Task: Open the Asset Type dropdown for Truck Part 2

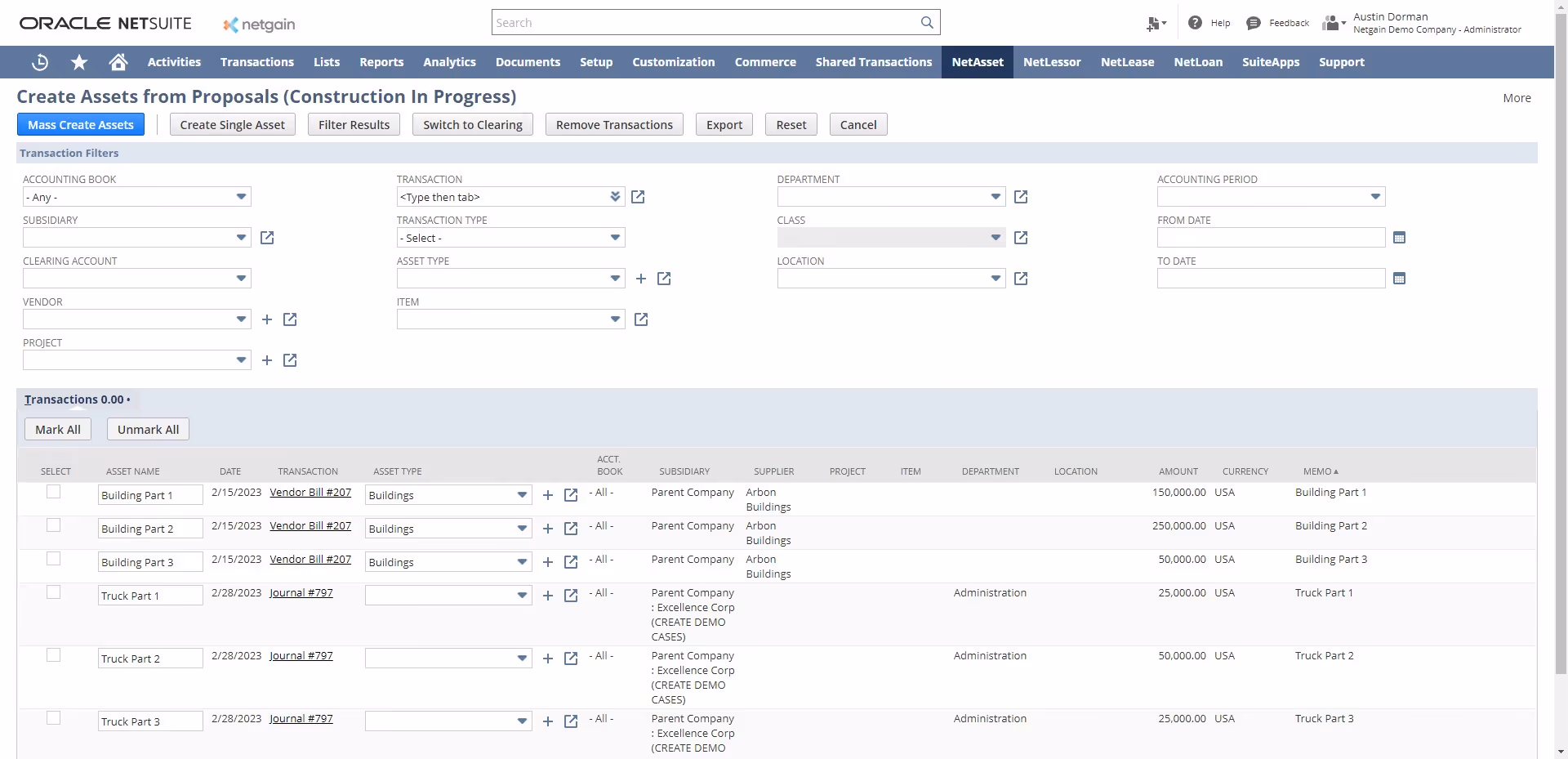Action: (521, 658)
